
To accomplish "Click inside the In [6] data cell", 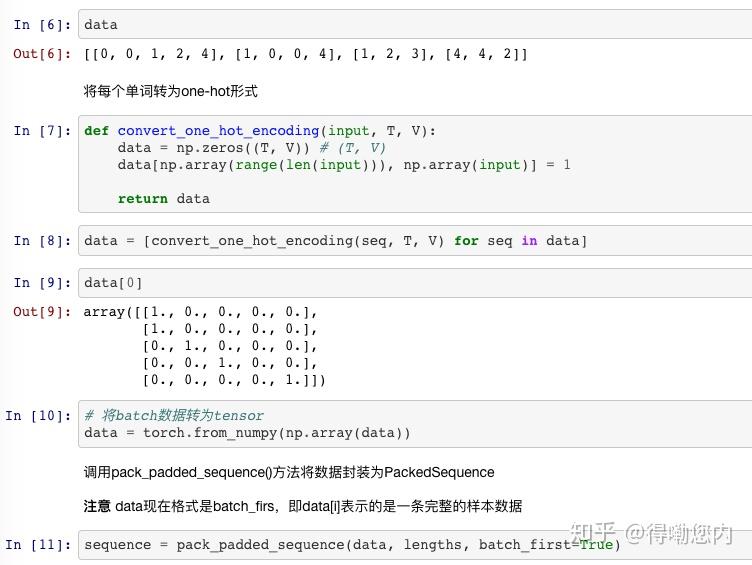I will [400, 24].
